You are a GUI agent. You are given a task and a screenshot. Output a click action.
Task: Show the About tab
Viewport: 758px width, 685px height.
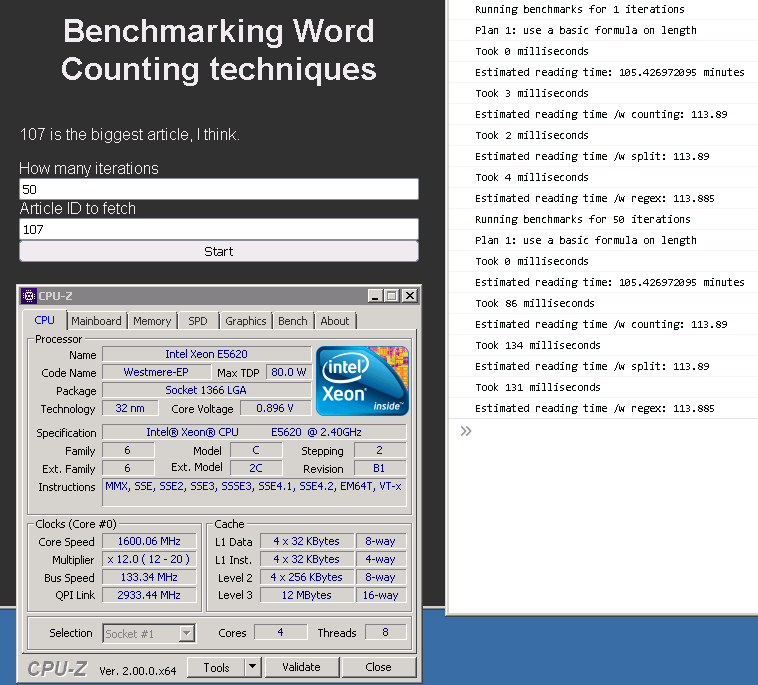pos(335,321)
